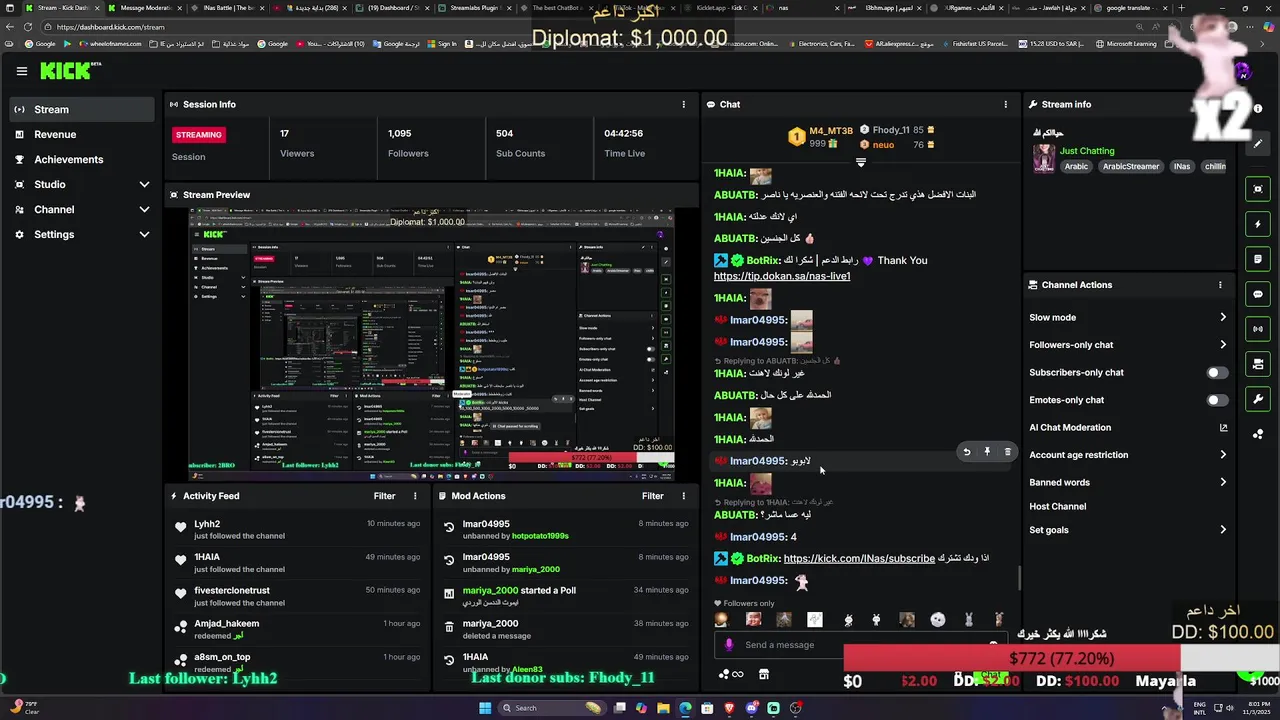
Task: Click the Arabic tag
Action: point(1076,167)
